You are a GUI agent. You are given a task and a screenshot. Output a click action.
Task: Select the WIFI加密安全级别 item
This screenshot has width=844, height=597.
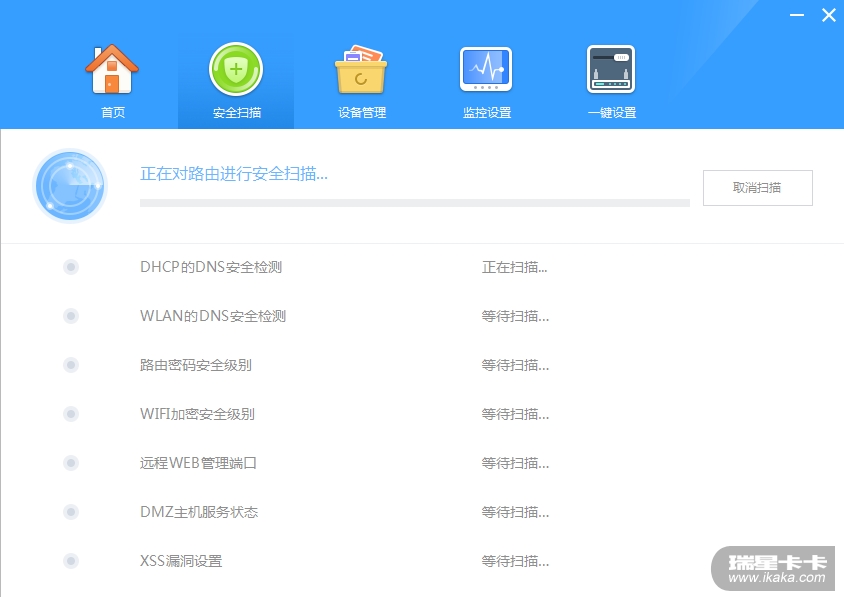point(197,414)
